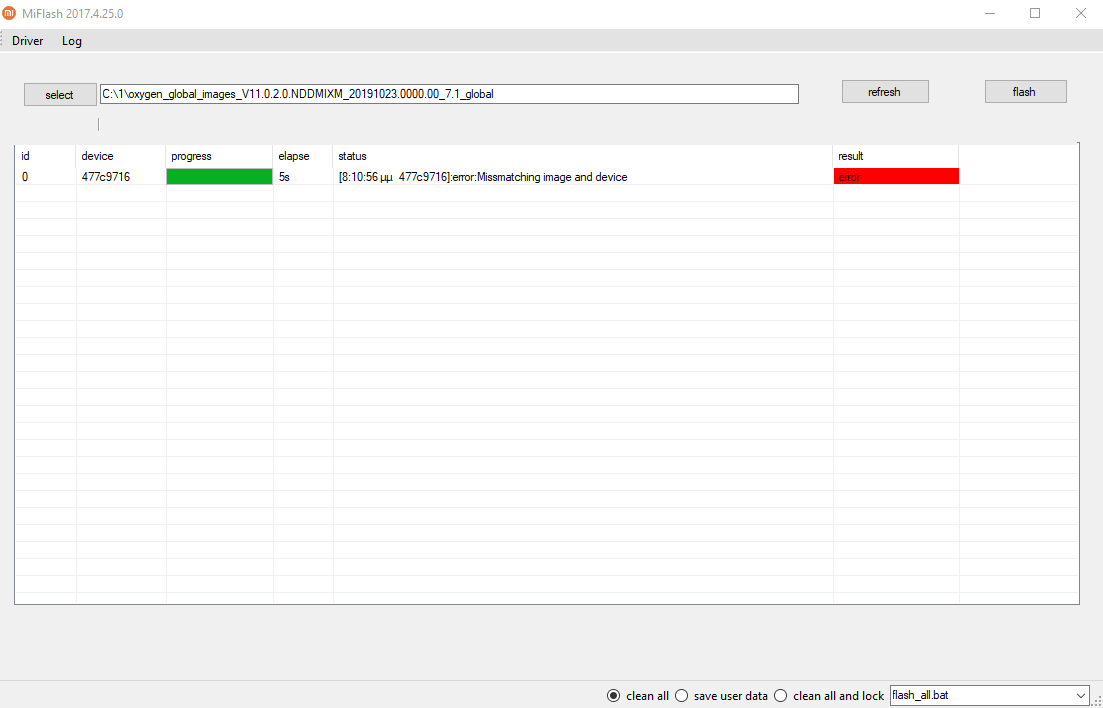Click the elapse column header
The image size is (1103, 708).
click(302, 156)
